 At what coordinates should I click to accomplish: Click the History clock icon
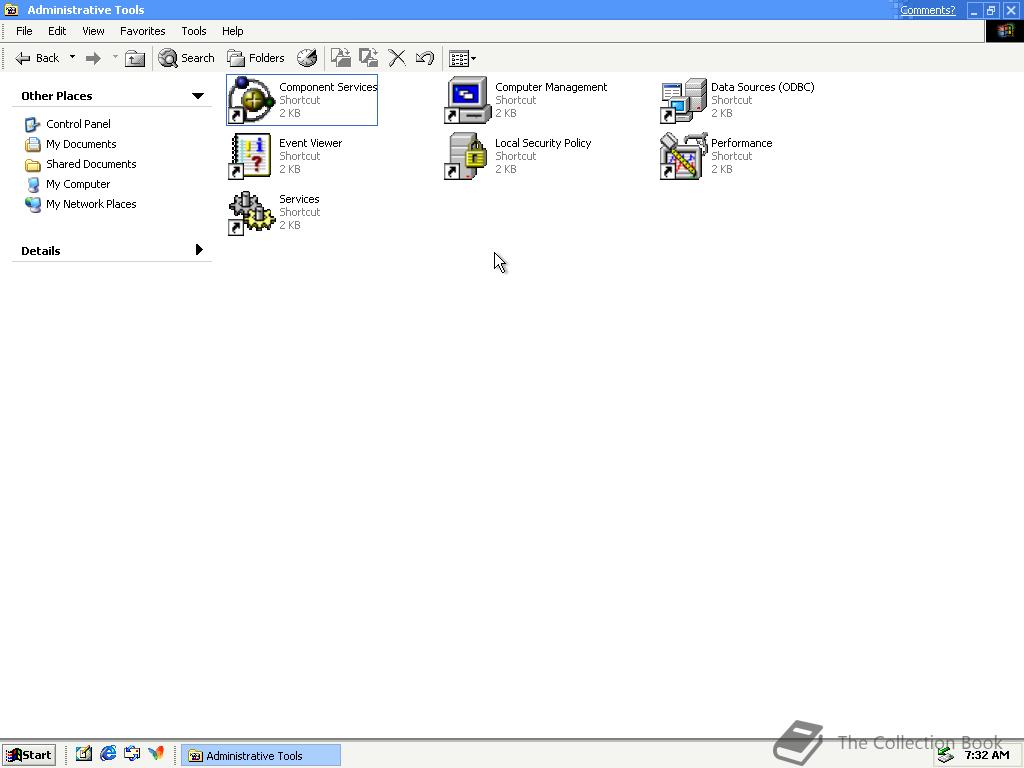pos(307,58)
